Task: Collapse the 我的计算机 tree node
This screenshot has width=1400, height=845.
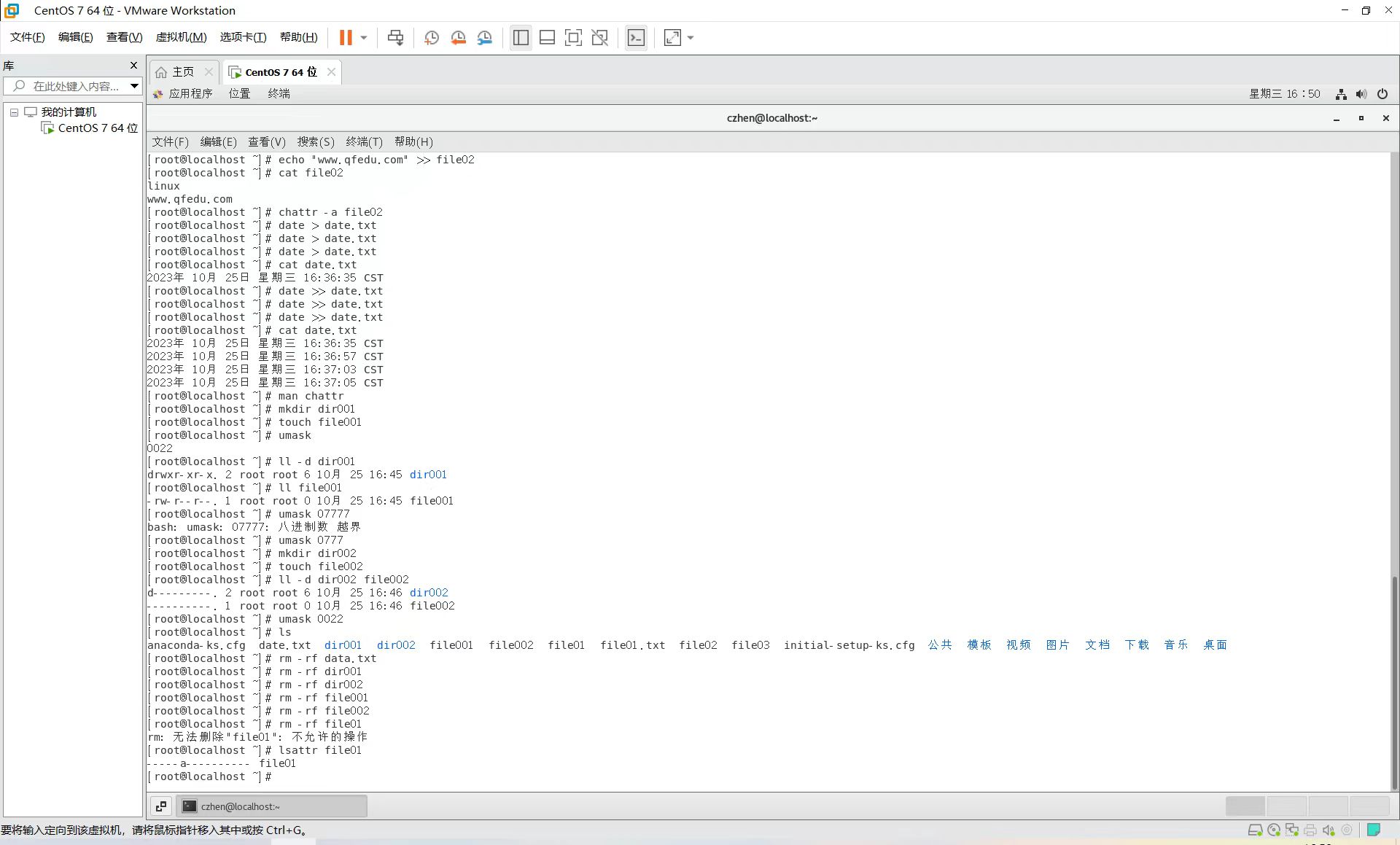Action: point(14,112)
